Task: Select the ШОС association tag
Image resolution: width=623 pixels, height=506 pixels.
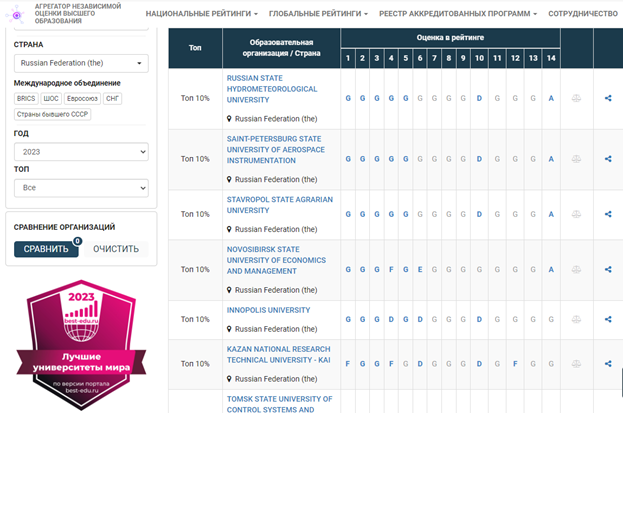Action: [x=51, y=98]
